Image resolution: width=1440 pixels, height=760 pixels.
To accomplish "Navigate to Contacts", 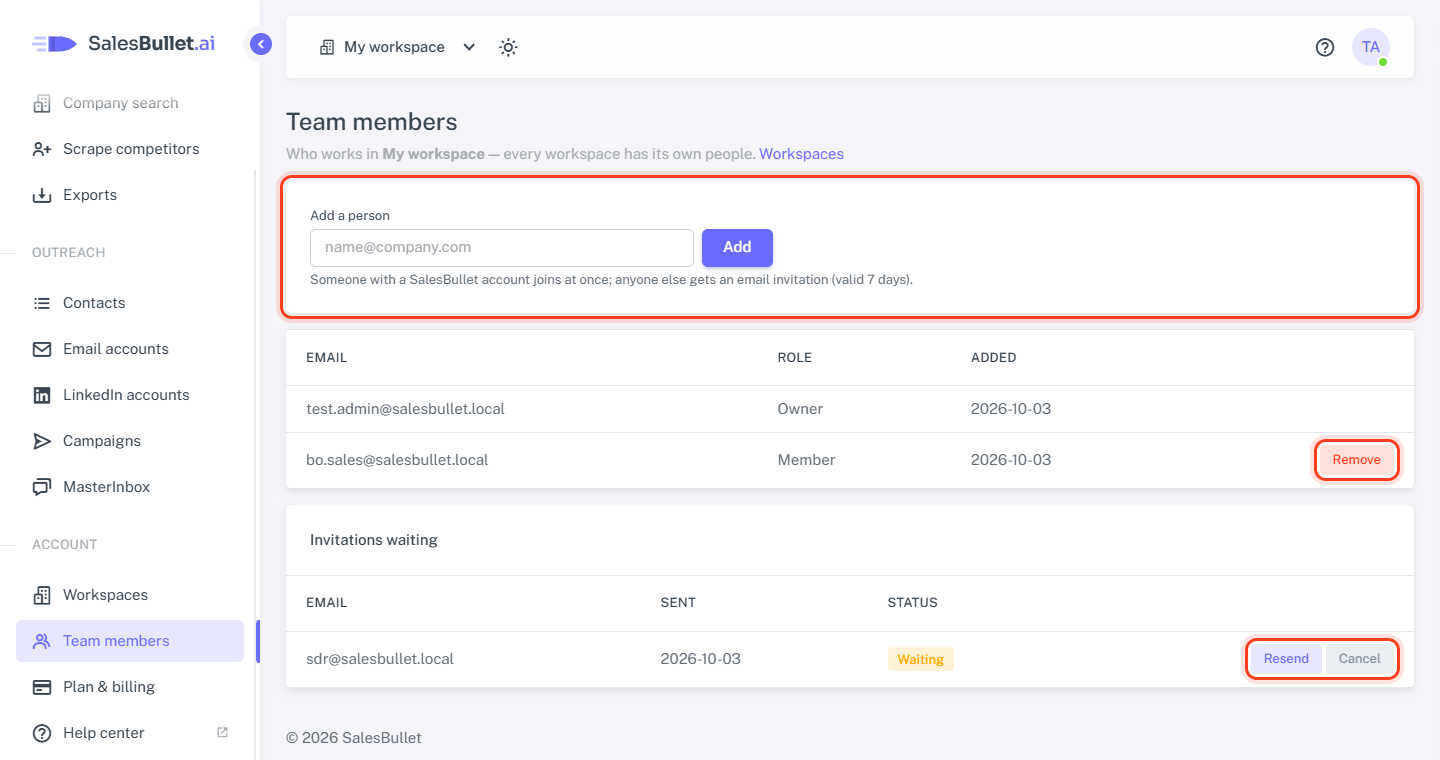I will 94,303.
